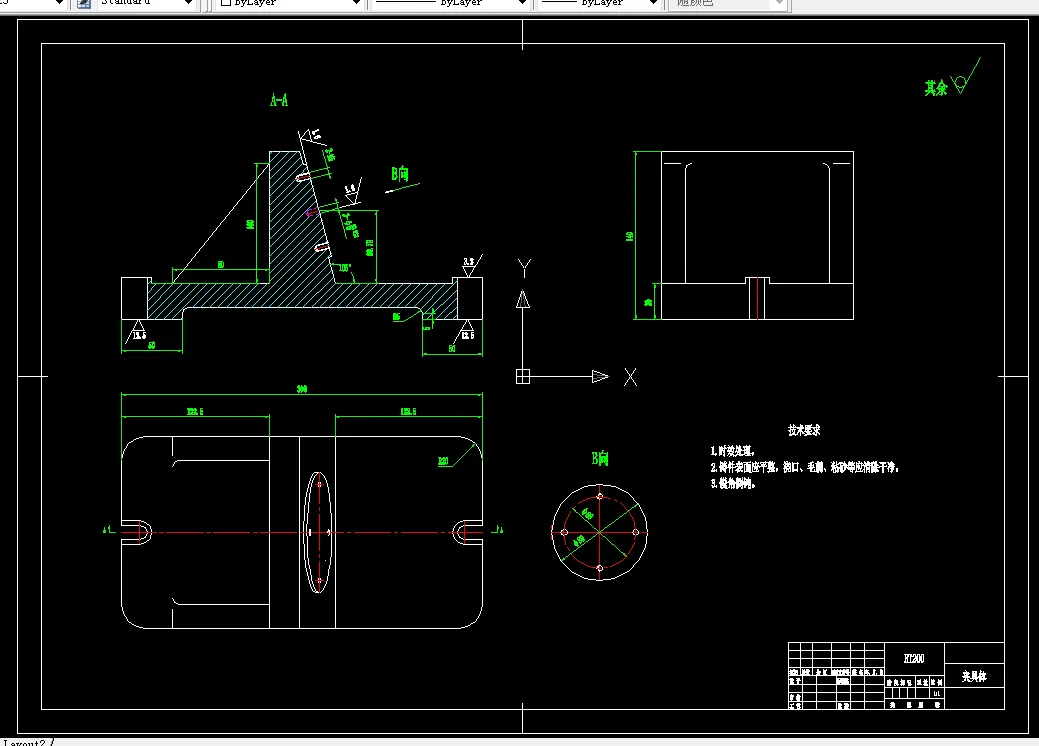This screenshot has width=1039, height=746.
Task: Select the red centerline in the right side view
Action: point(757,298)
